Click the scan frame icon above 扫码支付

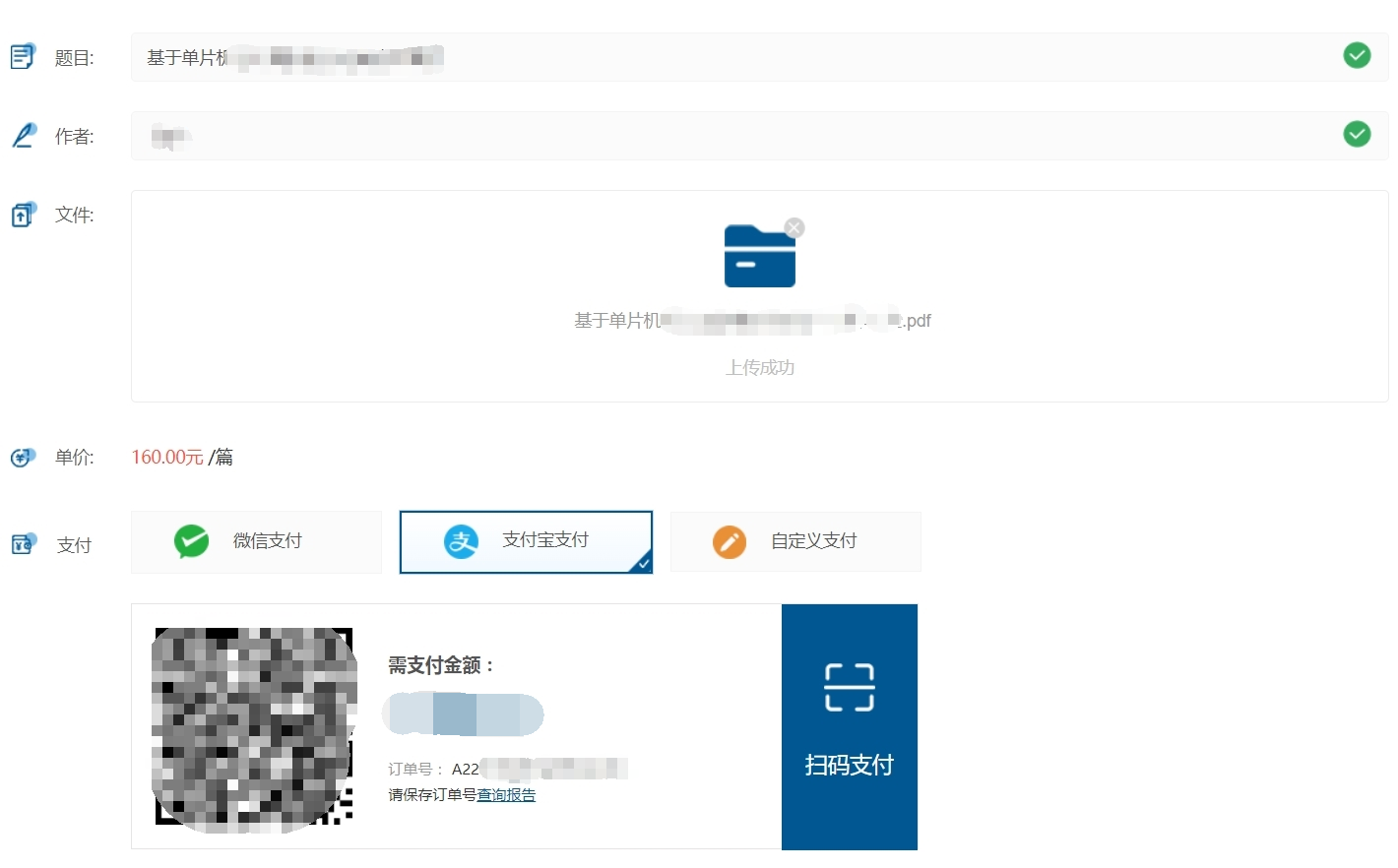pyautogui.click(x=850, y=687)
